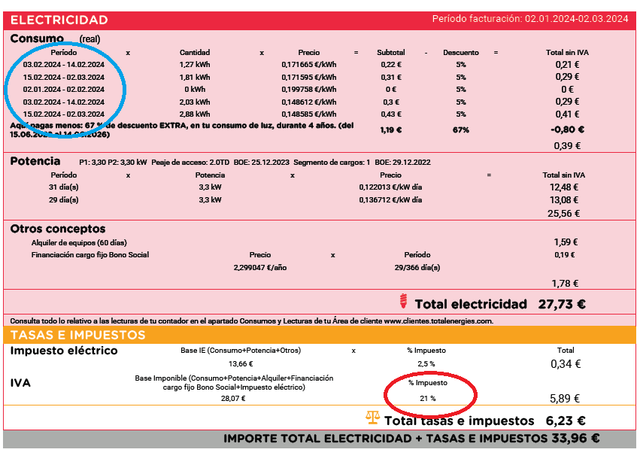Select the BOE: 25.12.2023 text

(x=262, y=163)
